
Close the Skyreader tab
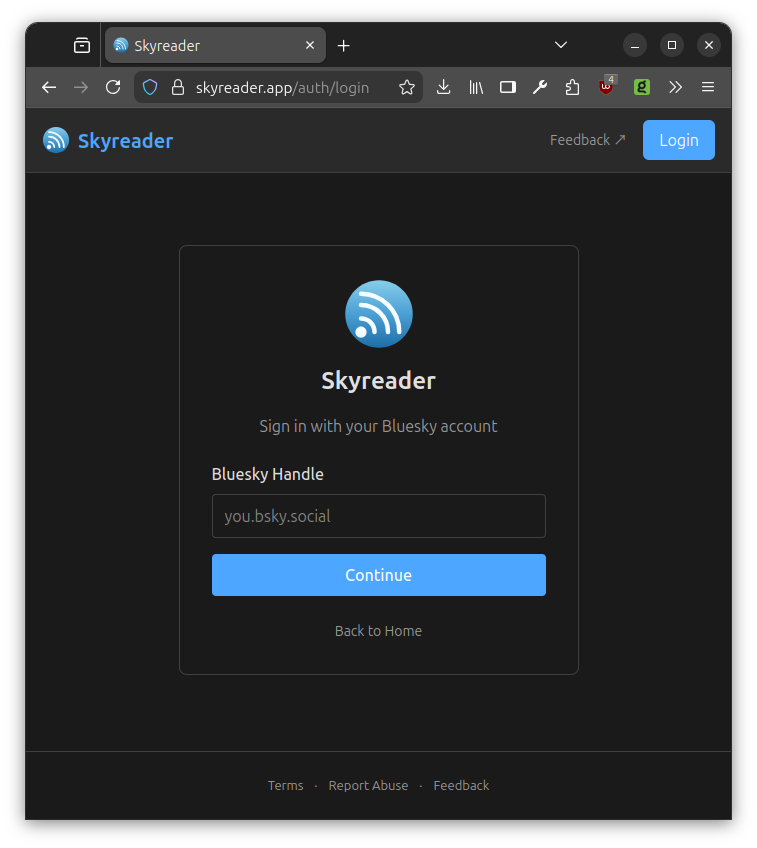pos(310,45)
